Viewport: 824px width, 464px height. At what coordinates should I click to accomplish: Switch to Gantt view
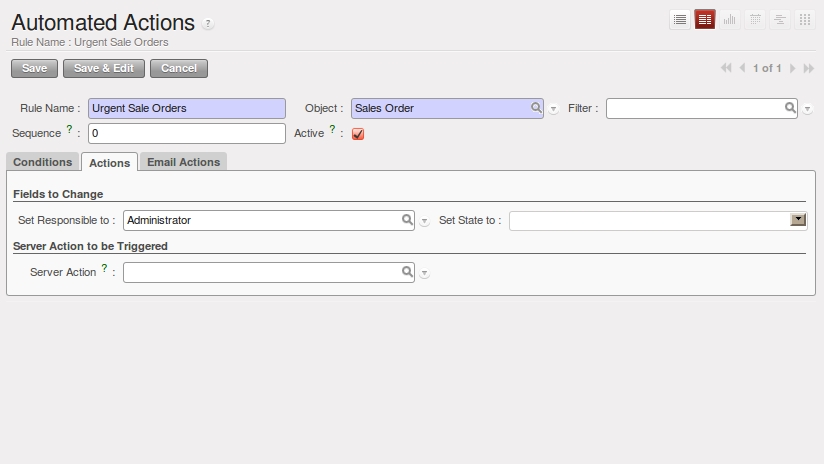click(x=780, y=19)
